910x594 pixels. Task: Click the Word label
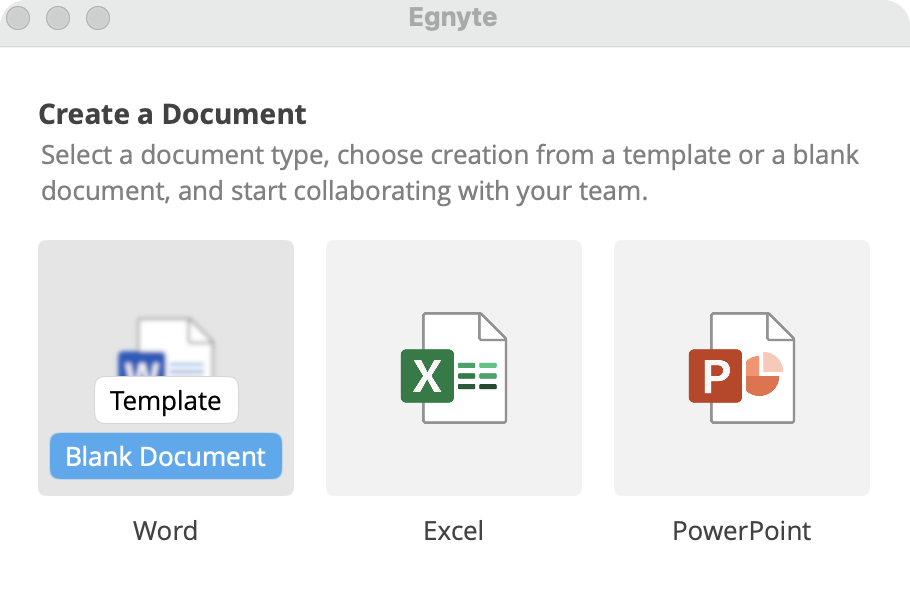point(165,530)
